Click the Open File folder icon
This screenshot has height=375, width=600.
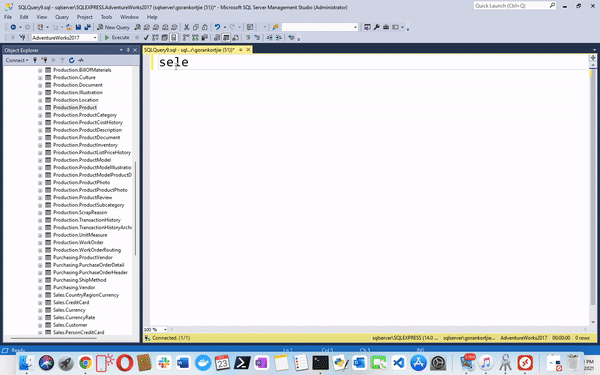pyautogui.click(x=69, y=27)
